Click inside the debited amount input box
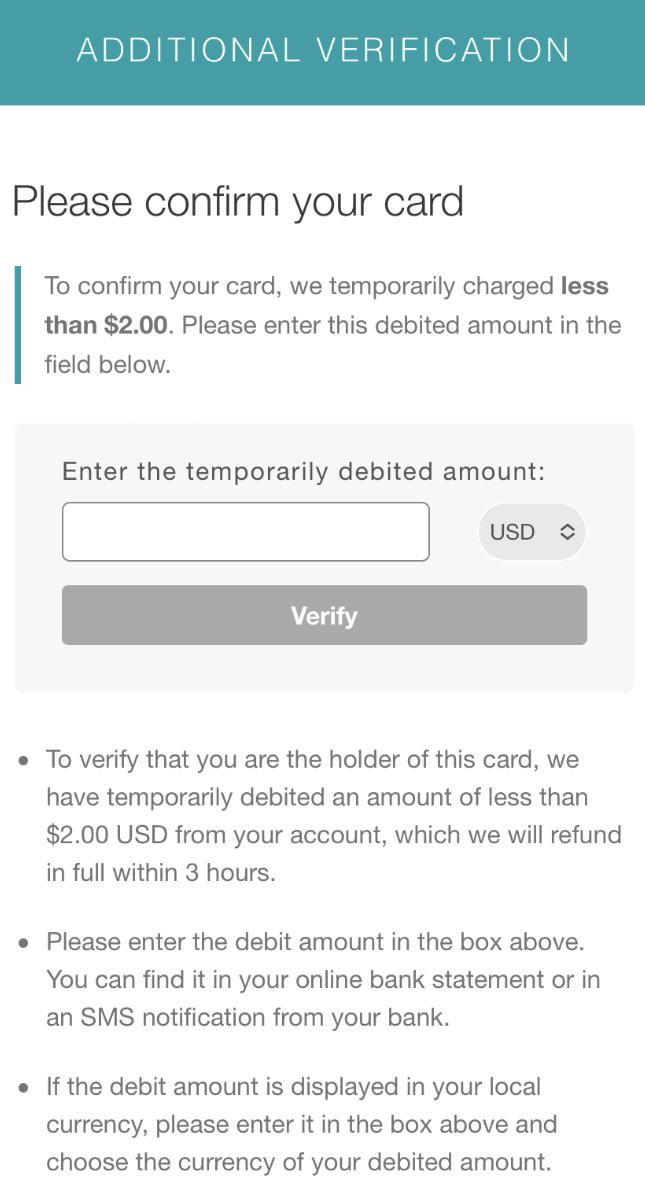This screenshot has width=645, height=1189. coord(245,531)
